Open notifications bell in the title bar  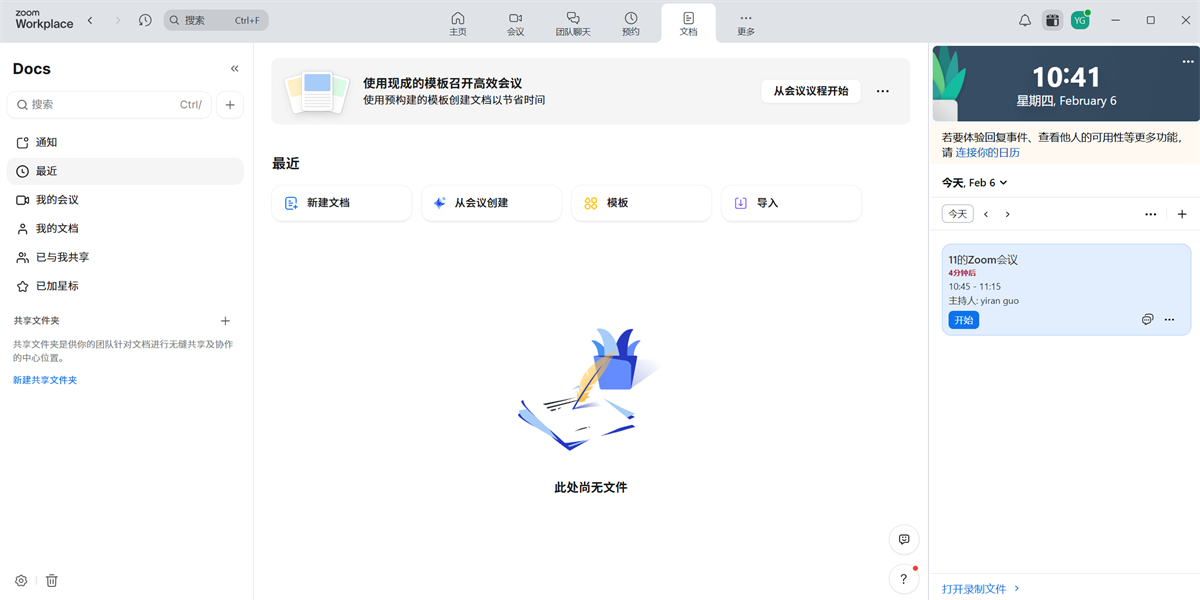pos(1024,19)
